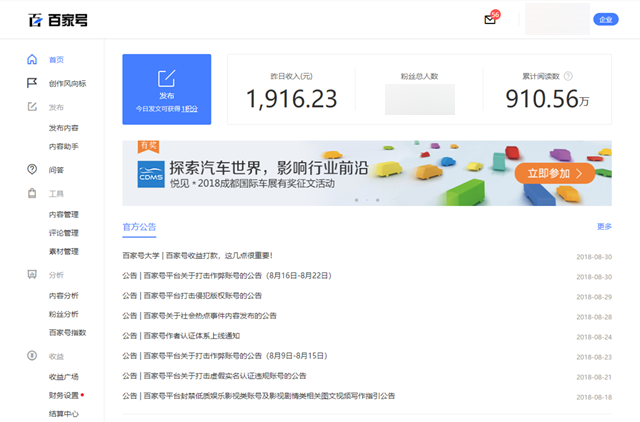Click the help icon beside 累计阅读数
640x422 pixels.
568,76
